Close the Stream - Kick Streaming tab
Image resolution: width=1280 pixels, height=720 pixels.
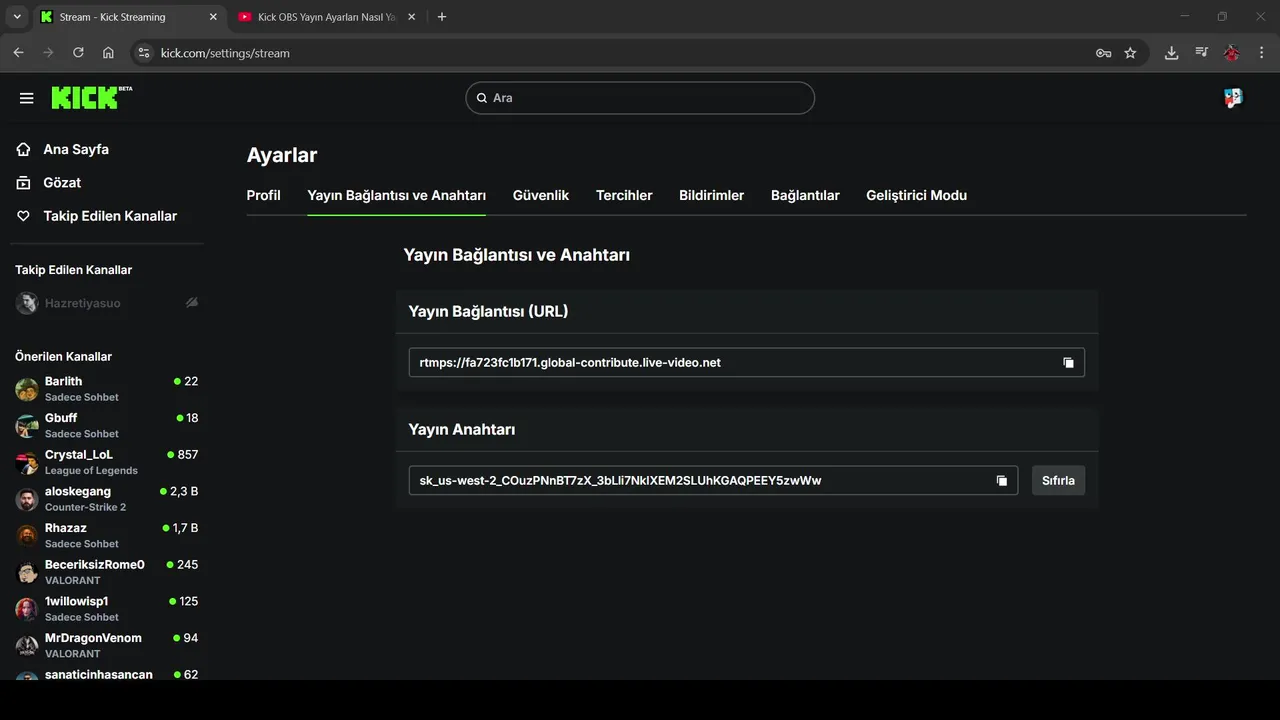point(213,17)
